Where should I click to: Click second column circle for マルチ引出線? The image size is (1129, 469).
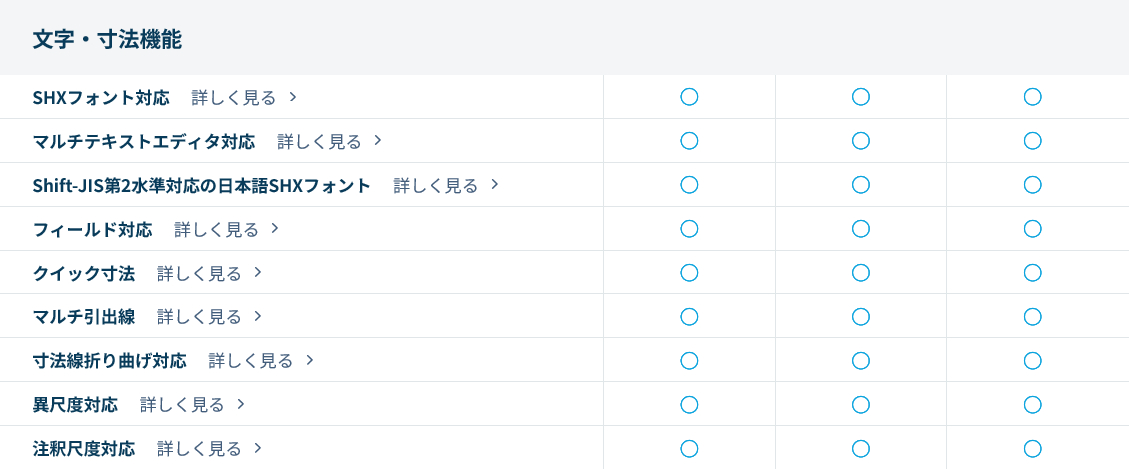861,317
